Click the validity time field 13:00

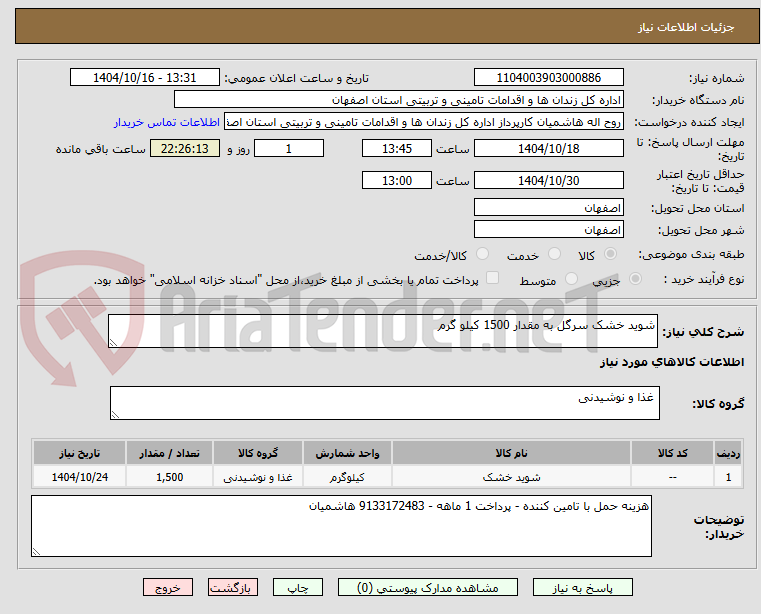point(397,180)
